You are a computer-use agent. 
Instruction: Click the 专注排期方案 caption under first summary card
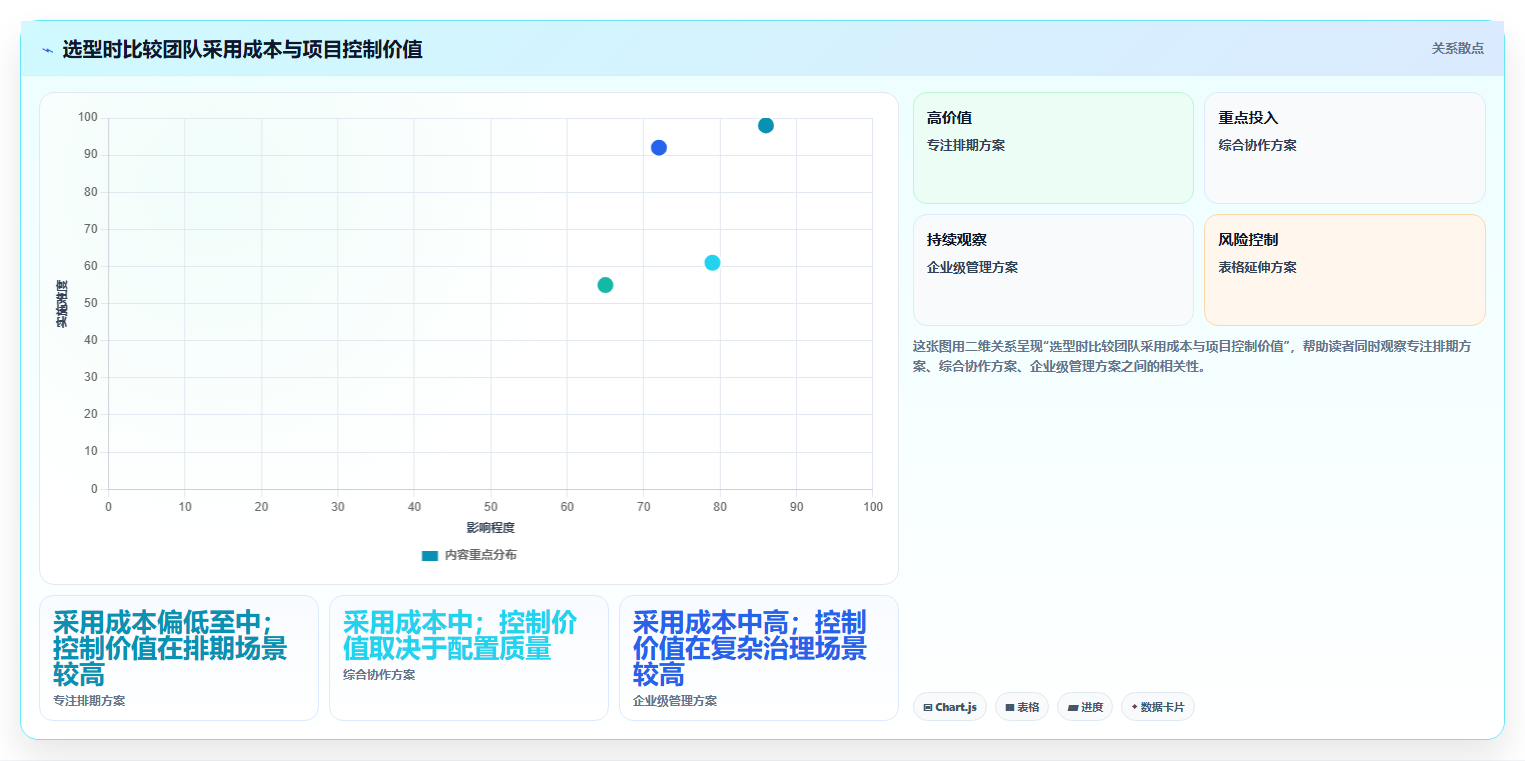pyautogui.click(x=90, y=701)
